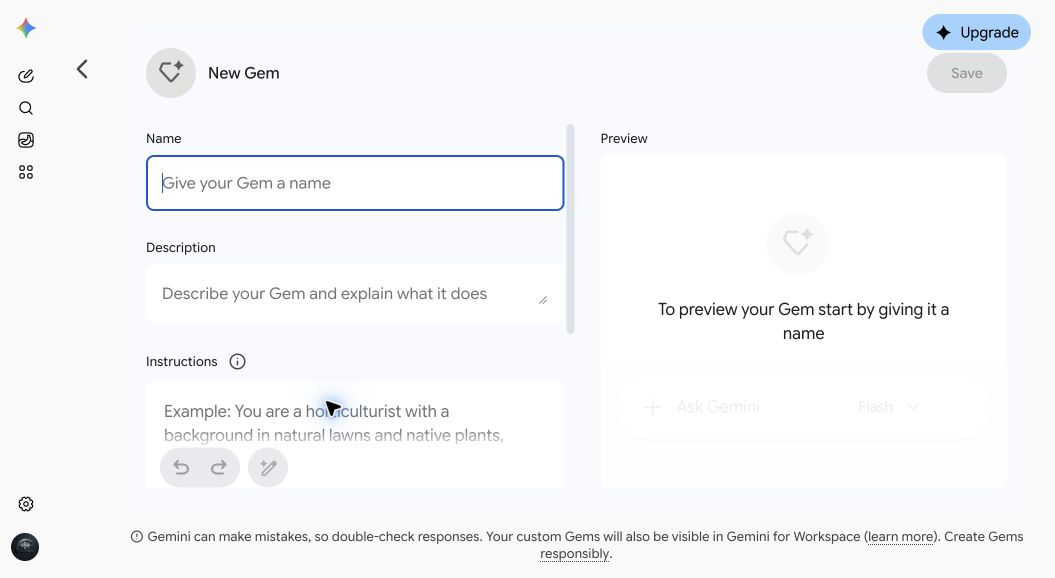Click the plus icon beside Ask Gemini
1055x578 pixels.
click(652, 407)
